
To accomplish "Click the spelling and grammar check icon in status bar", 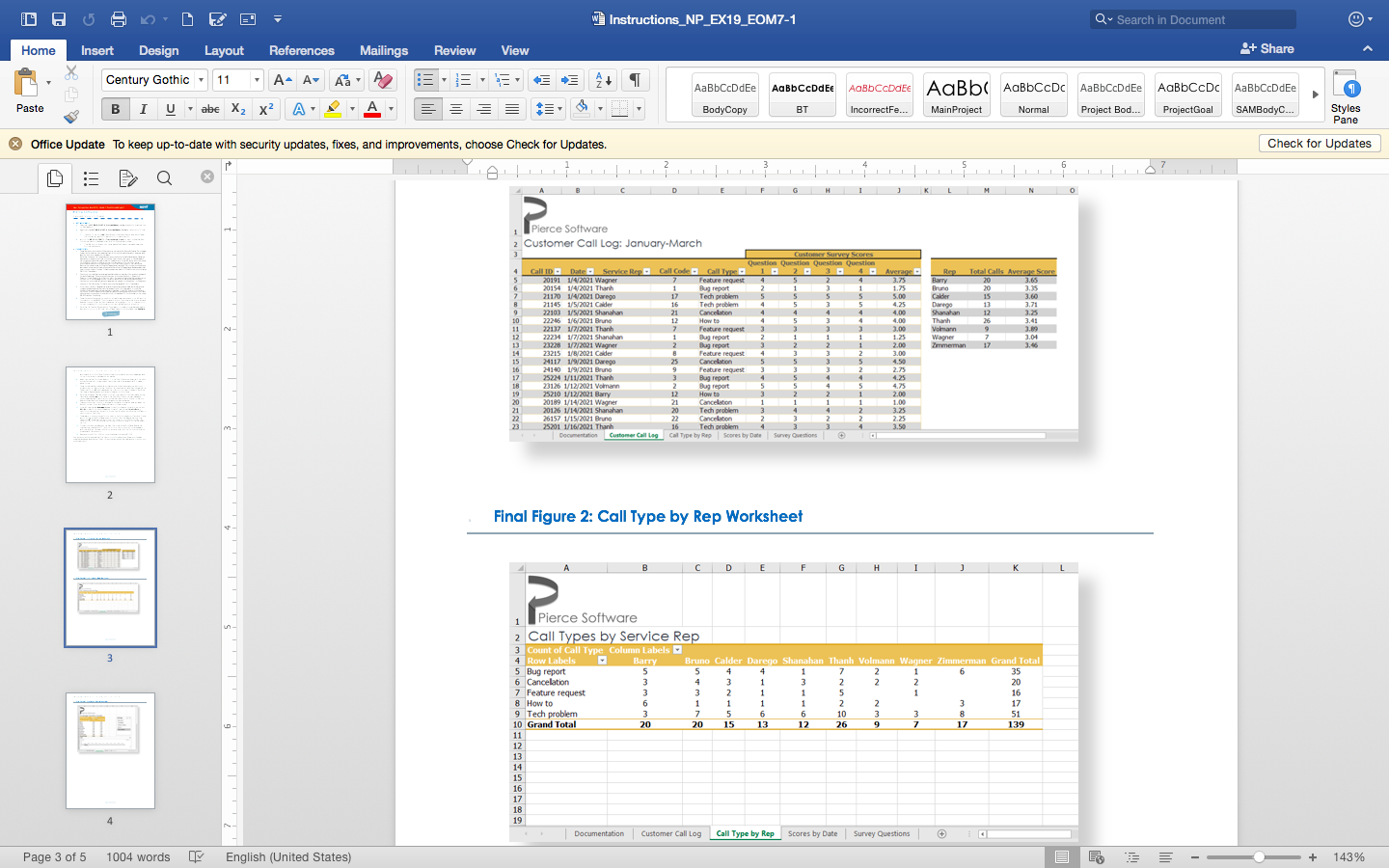I will coord(197,856).
